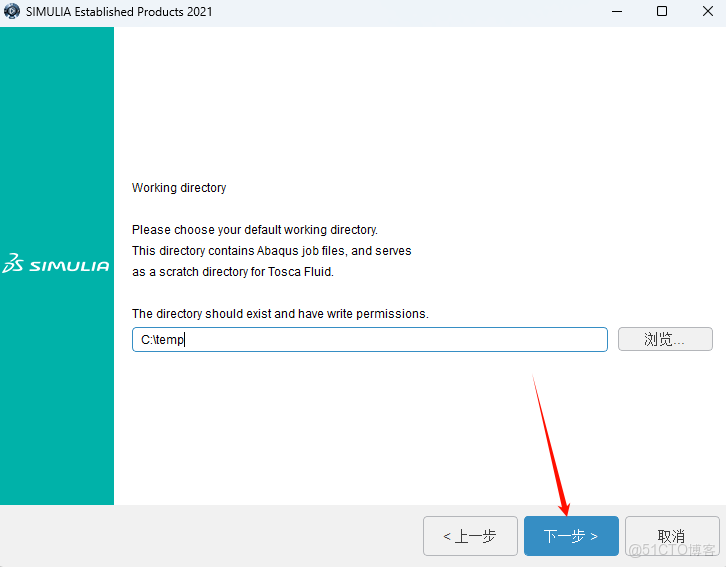
Task: Go back with the 上一步 button
Action: coord(470,536)
